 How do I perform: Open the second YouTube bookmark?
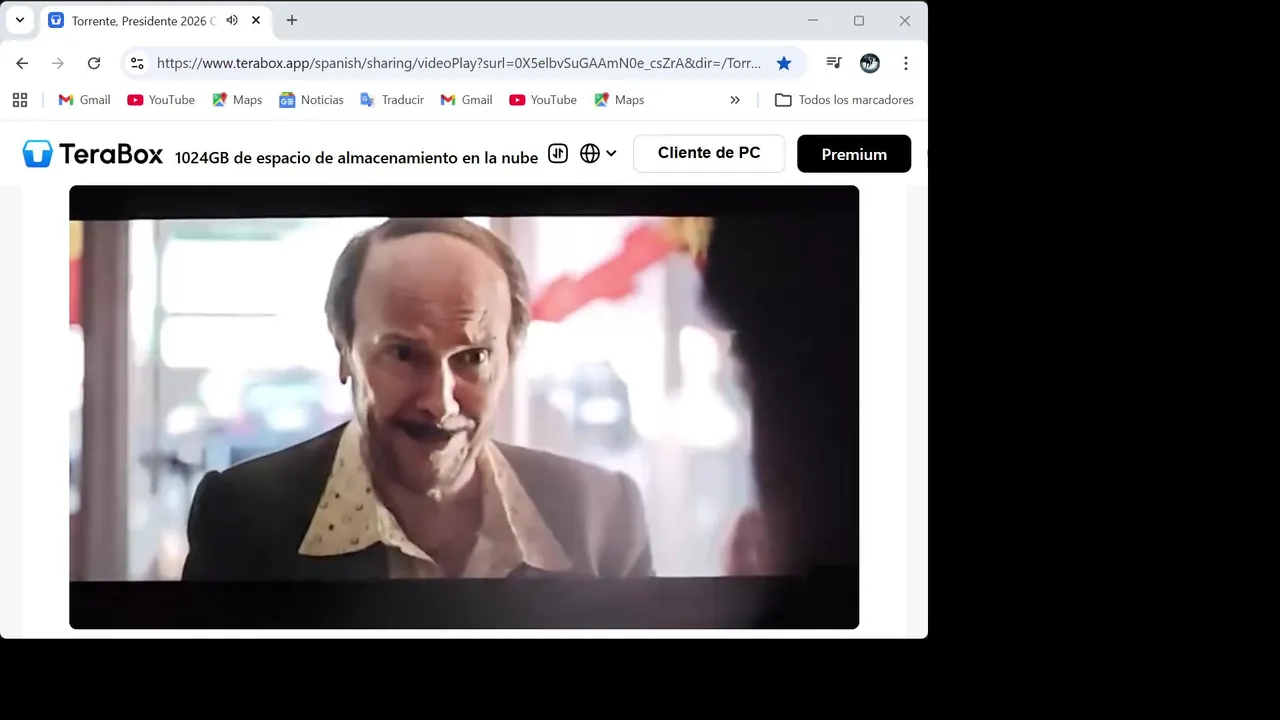point(543,100)
